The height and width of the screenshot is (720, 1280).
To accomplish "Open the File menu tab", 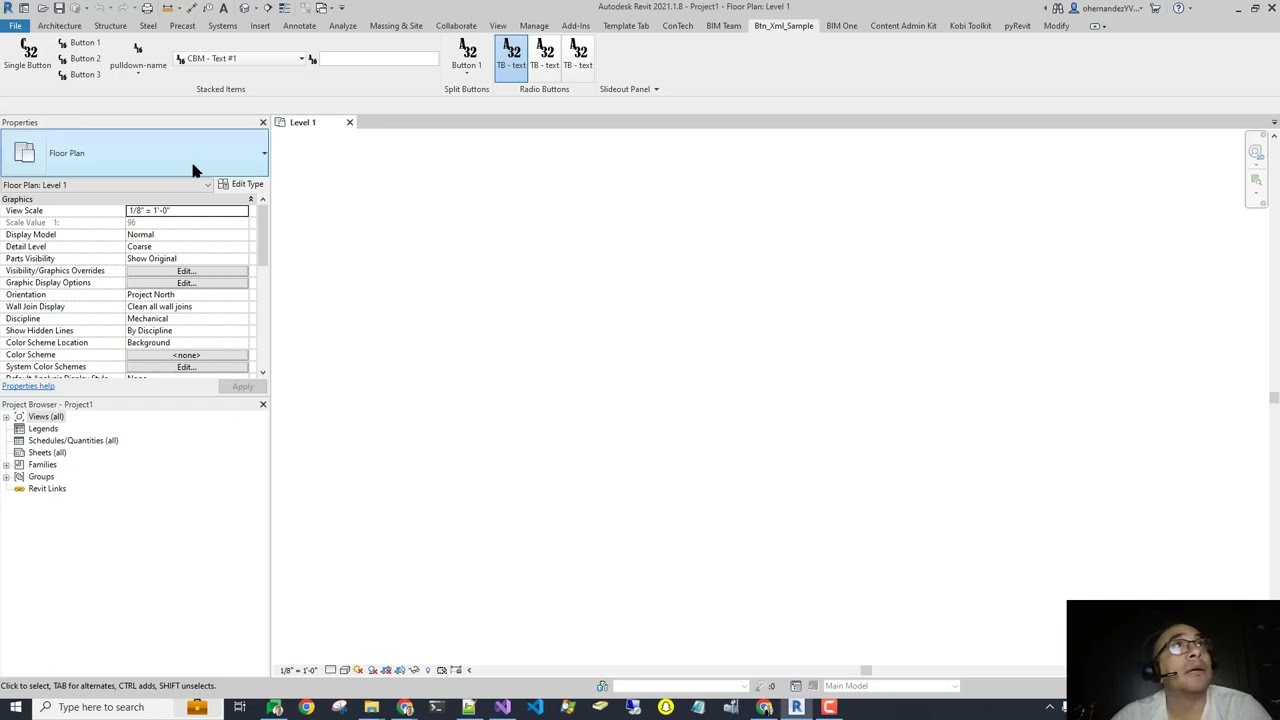I will [15, 26].
